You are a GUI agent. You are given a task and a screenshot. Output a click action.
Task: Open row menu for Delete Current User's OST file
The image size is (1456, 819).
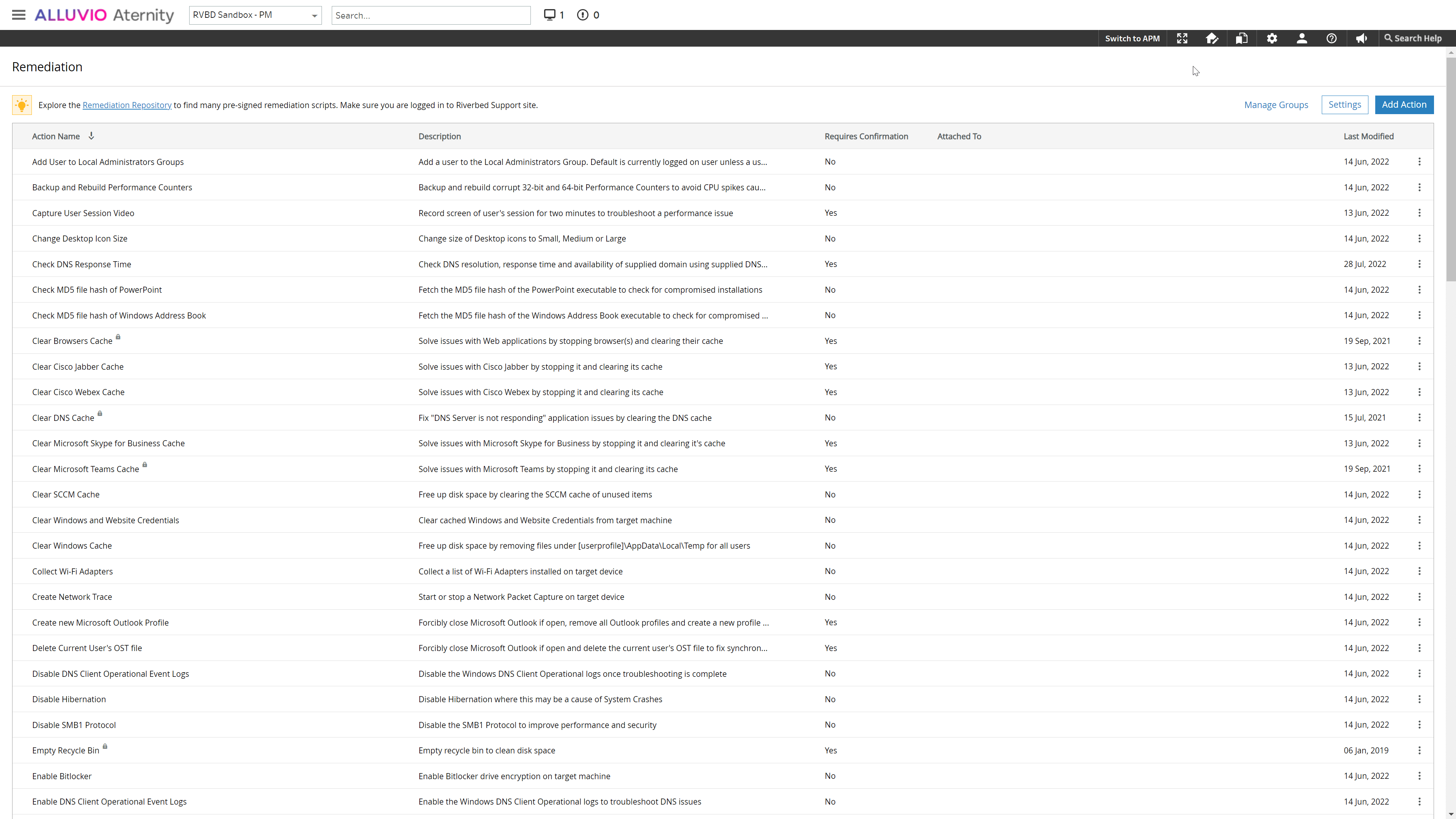(x=1419, y=648)
